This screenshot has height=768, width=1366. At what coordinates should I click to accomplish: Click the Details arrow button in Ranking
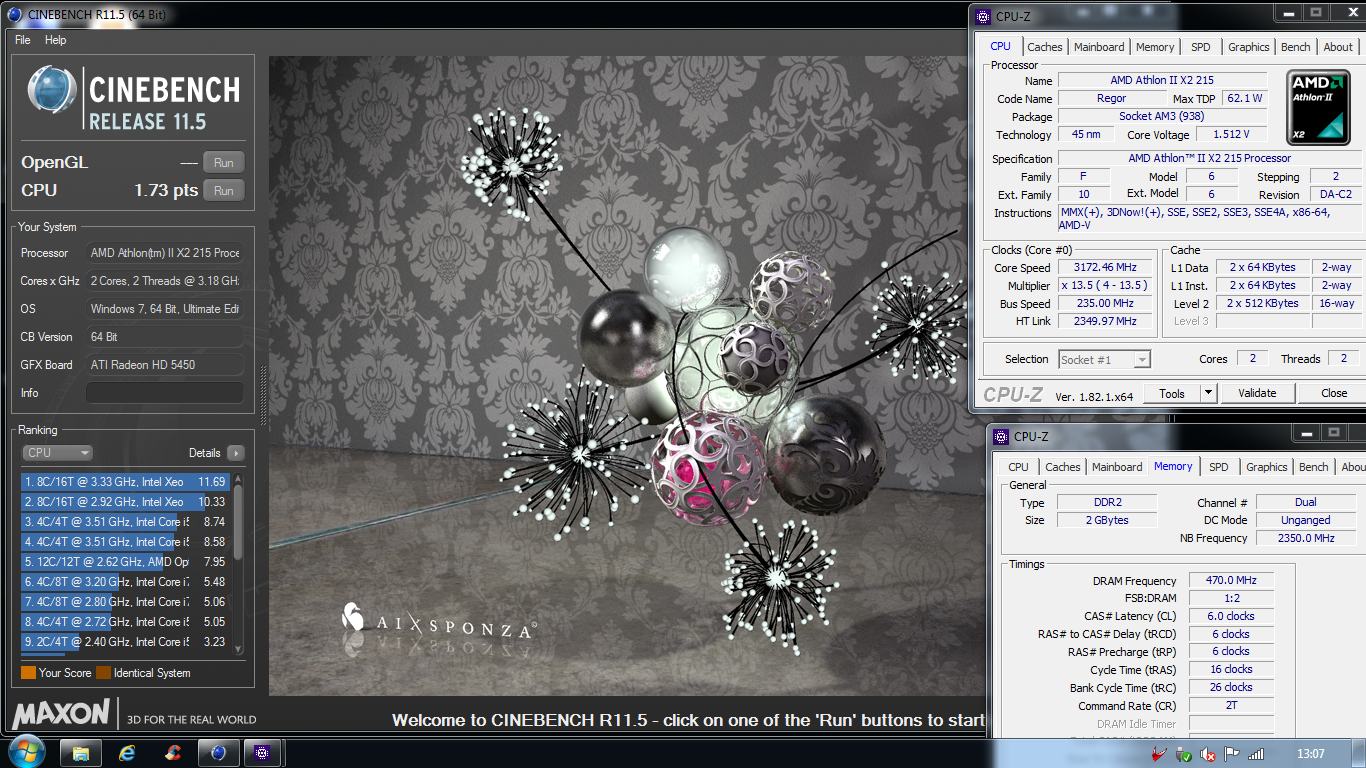(x=235, y=453)
